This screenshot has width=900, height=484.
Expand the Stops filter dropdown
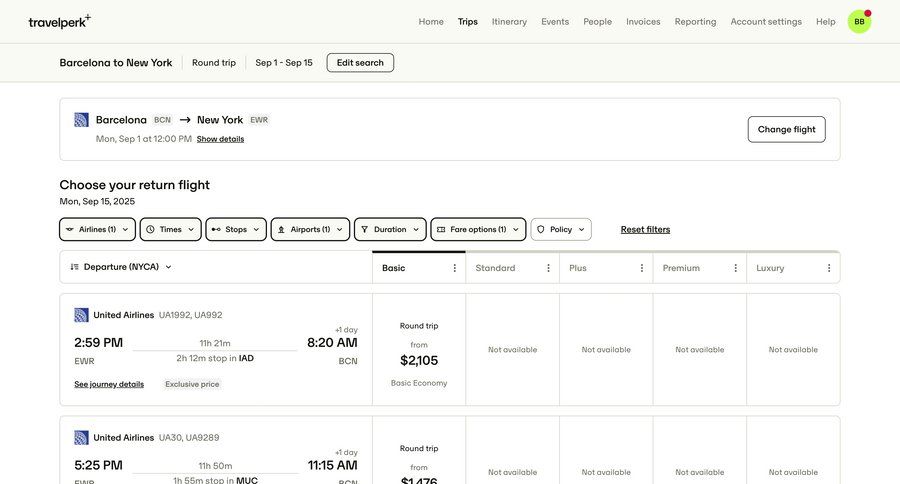236,229
